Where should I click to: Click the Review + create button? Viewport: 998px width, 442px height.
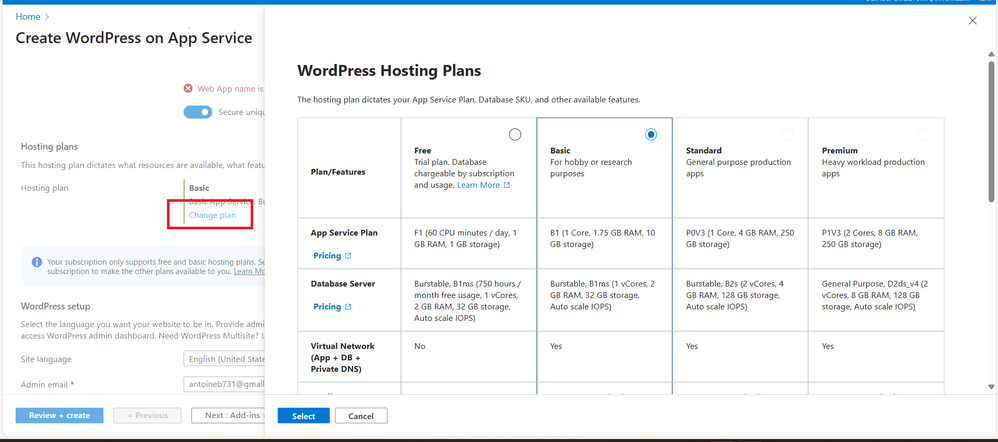(x=60, y=415)
